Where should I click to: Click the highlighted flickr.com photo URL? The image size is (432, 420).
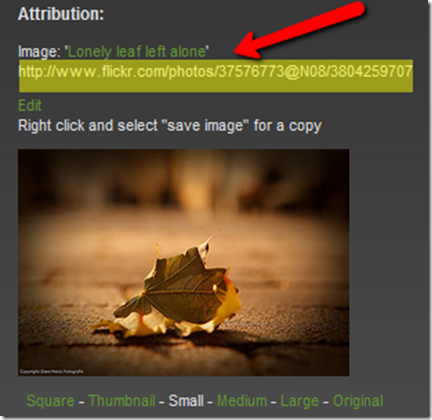(215, 72)
